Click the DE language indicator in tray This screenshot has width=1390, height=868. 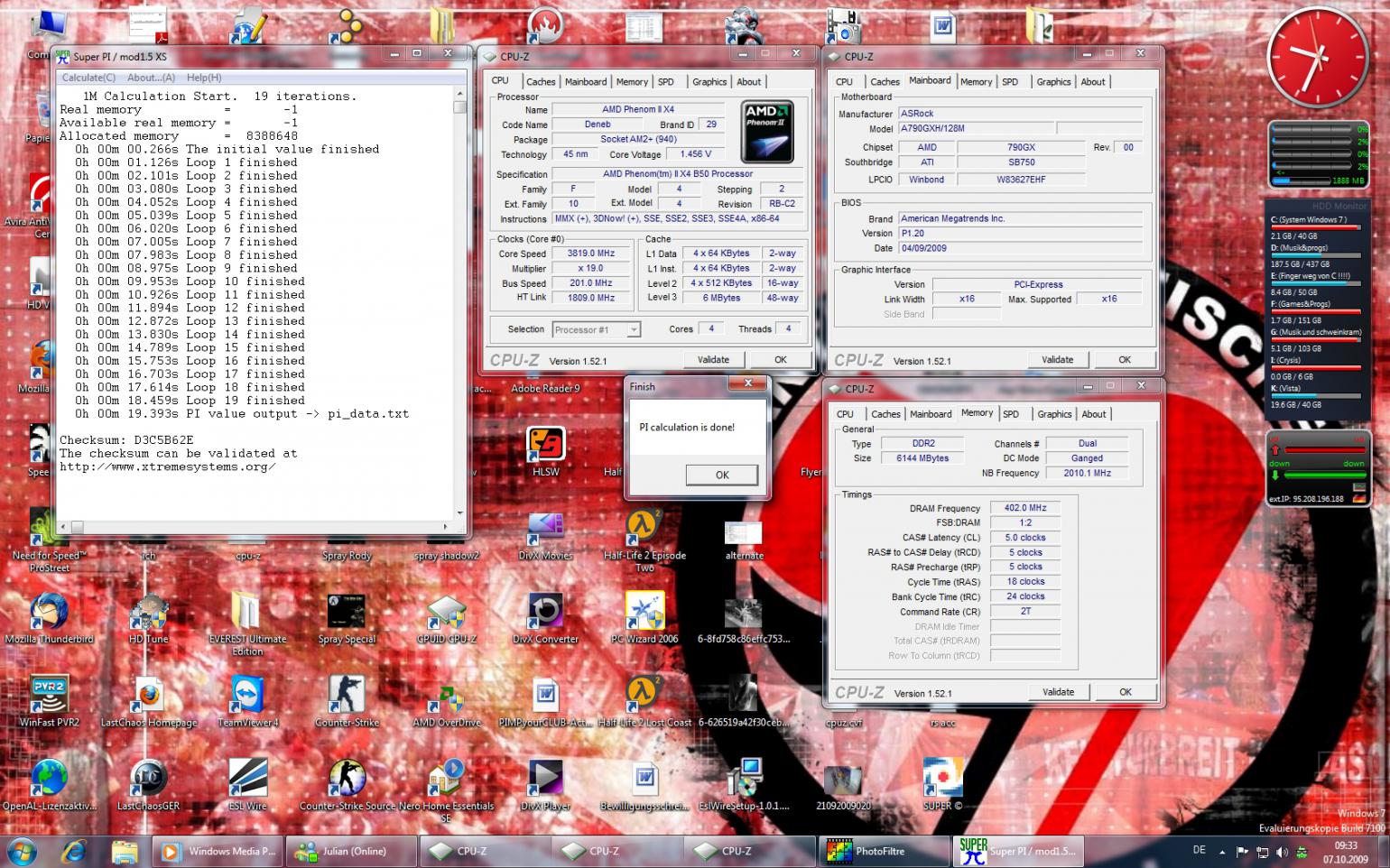click(1200, 850)
